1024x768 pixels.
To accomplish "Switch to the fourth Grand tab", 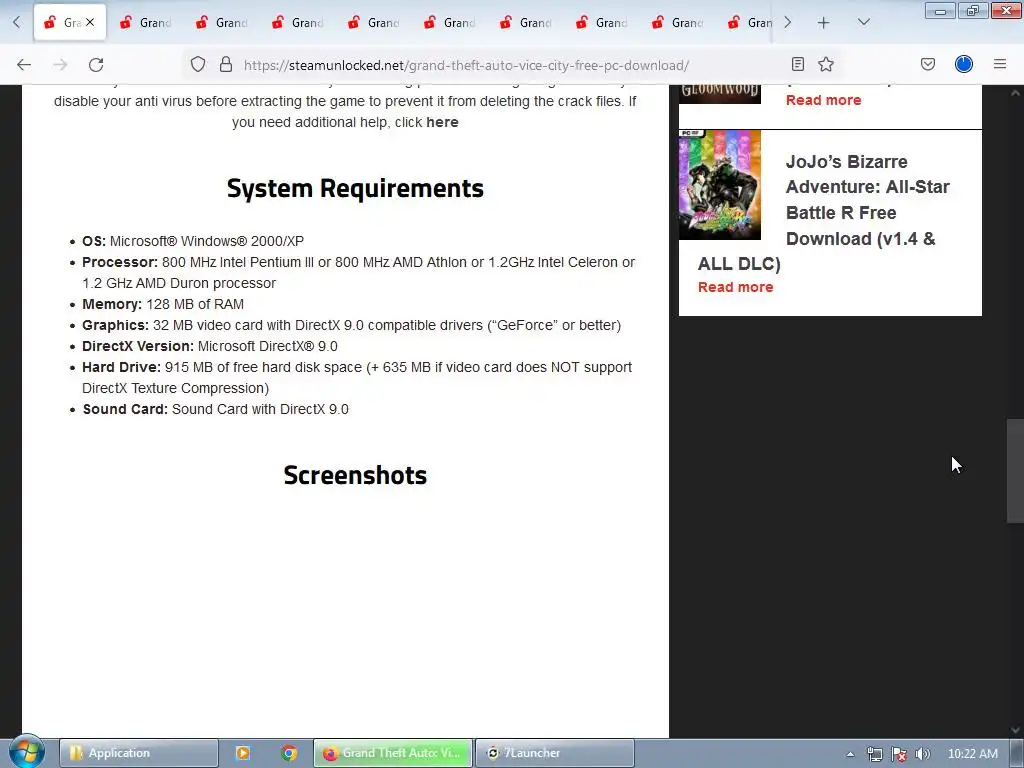I will (297, 23).
